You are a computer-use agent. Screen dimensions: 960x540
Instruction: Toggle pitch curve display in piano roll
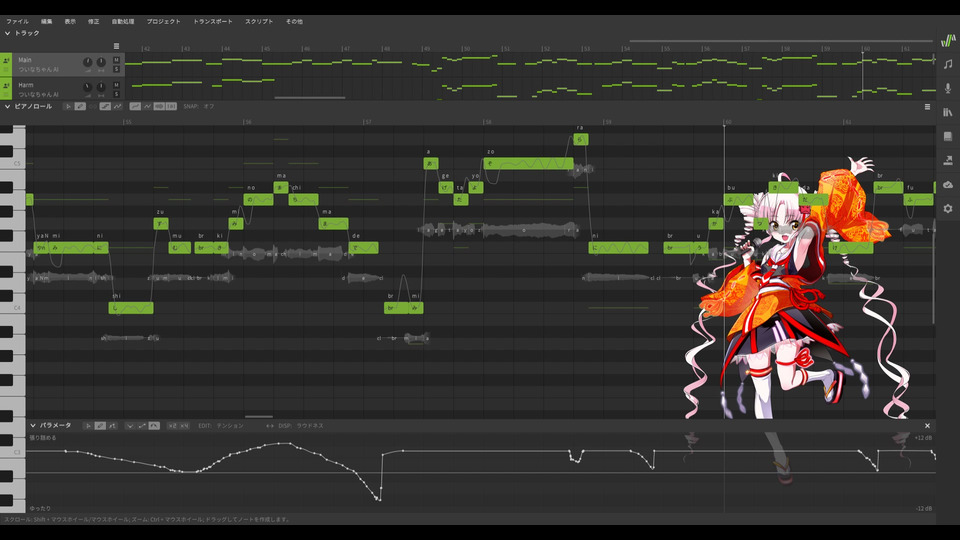click(x=135, y=107)
